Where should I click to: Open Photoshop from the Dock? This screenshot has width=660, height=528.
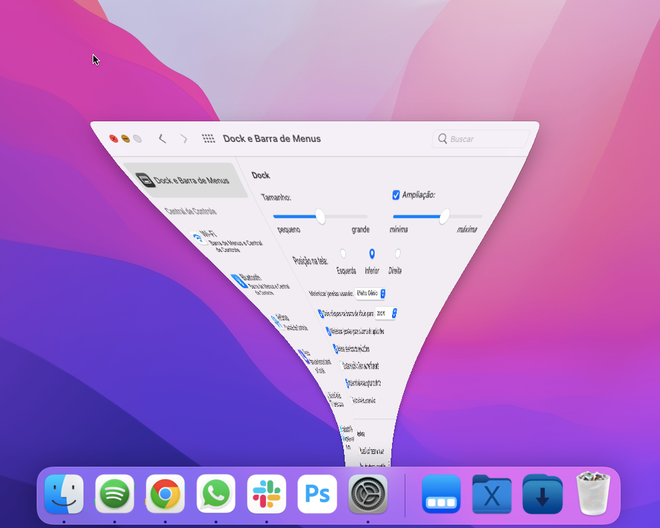tap(317, 494)
